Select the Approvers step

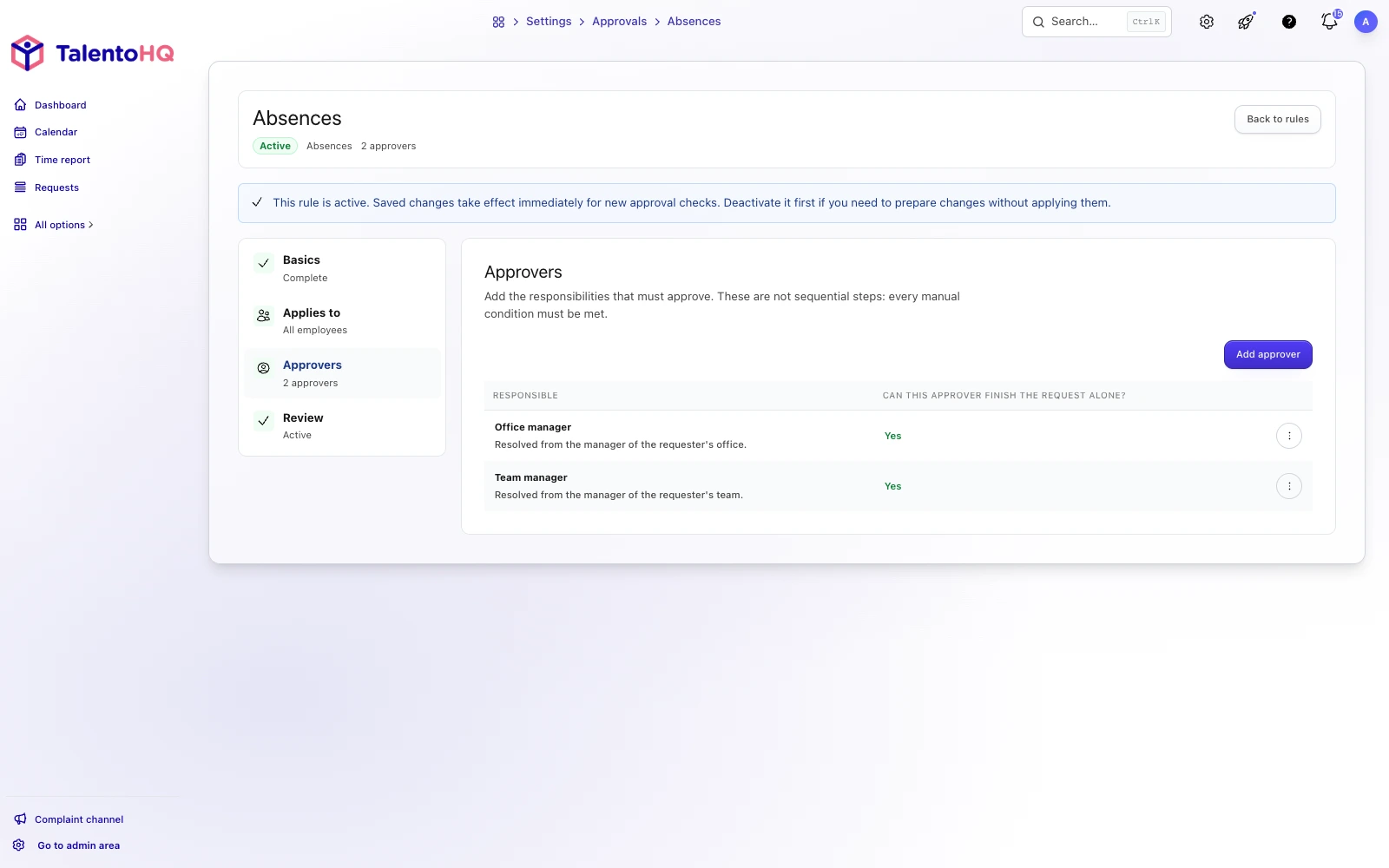coord(342,373)
